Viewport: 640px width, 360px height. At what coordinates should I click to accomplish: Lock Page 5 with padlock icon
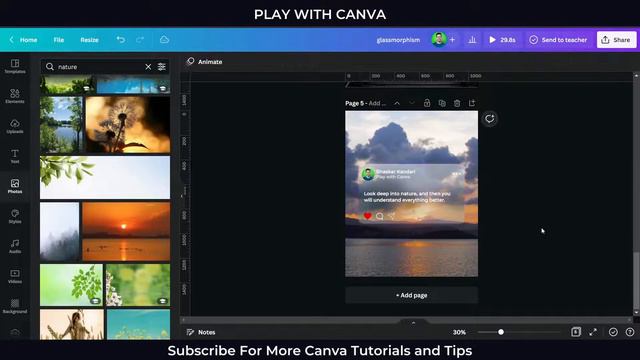(427, 103)
